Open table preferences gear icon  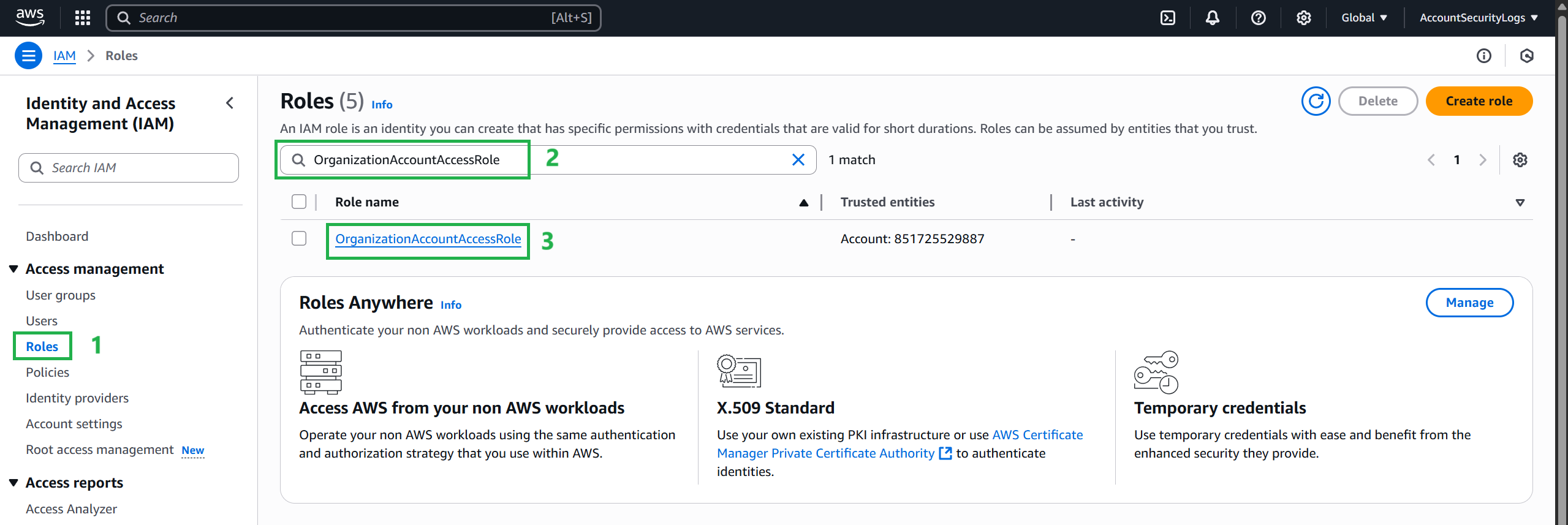point(1520,160)
